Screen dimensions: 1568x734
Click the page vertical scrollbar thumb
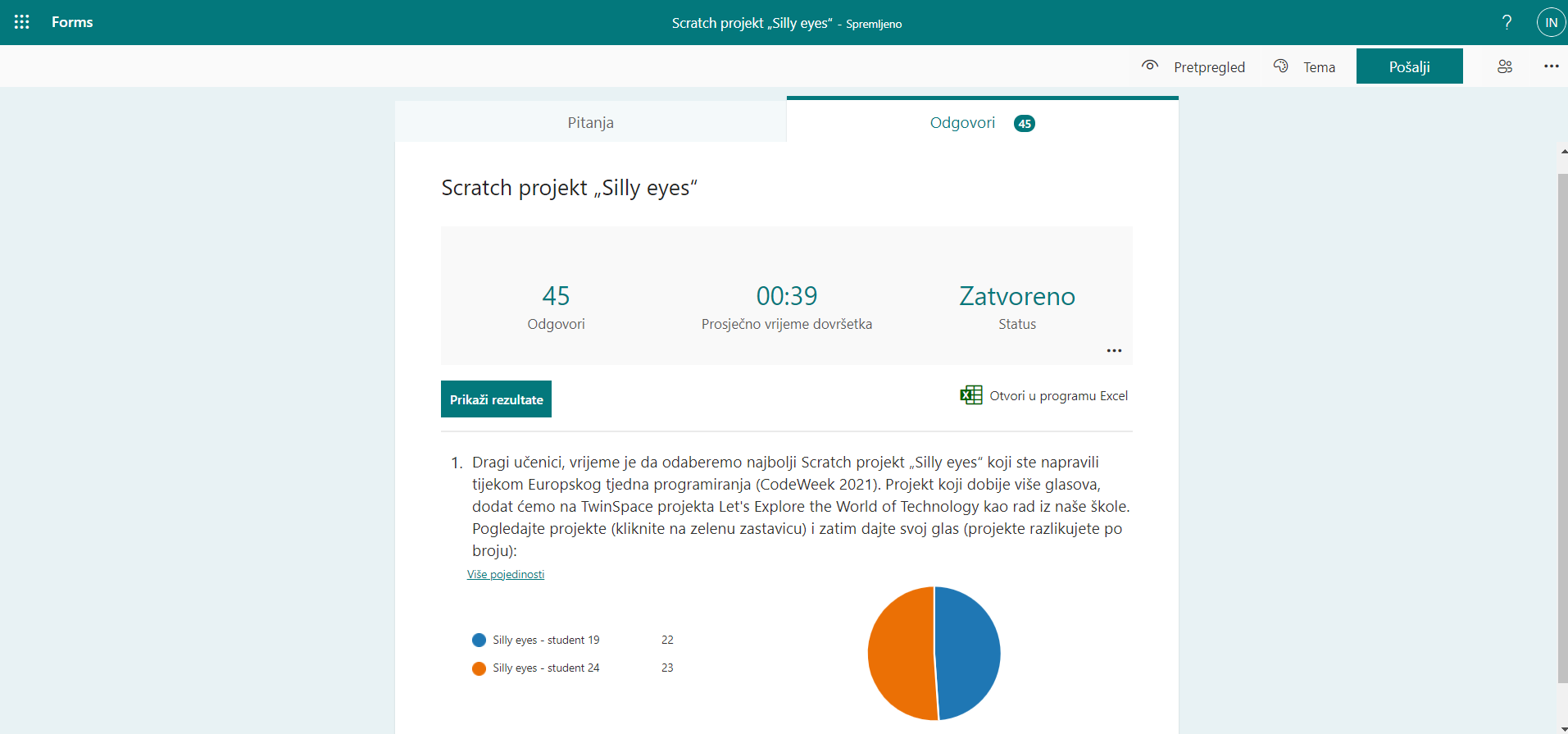pyautogui.click(x=1562, y=427)
